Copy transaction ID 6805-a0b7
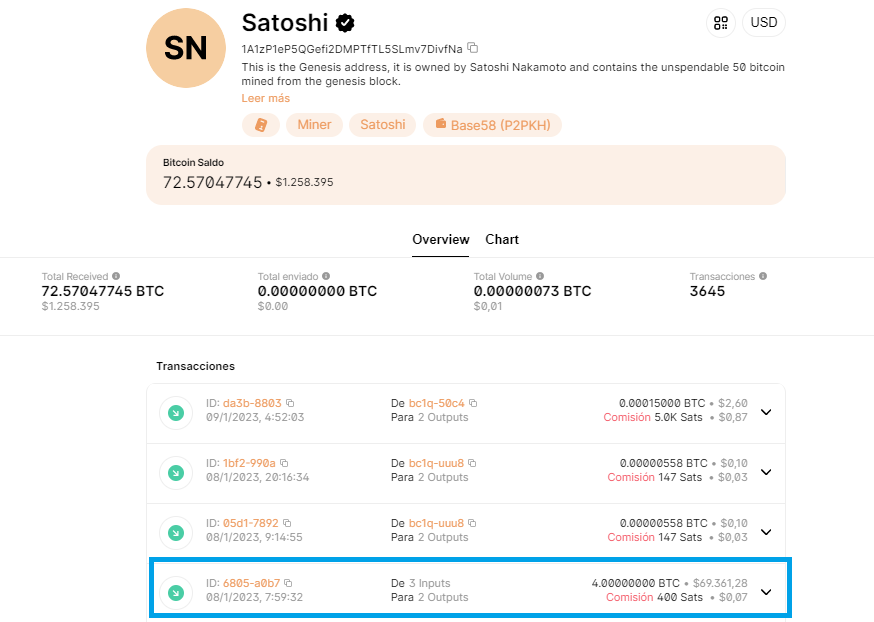This screenshot has width=874, height=622. (288, 583)
